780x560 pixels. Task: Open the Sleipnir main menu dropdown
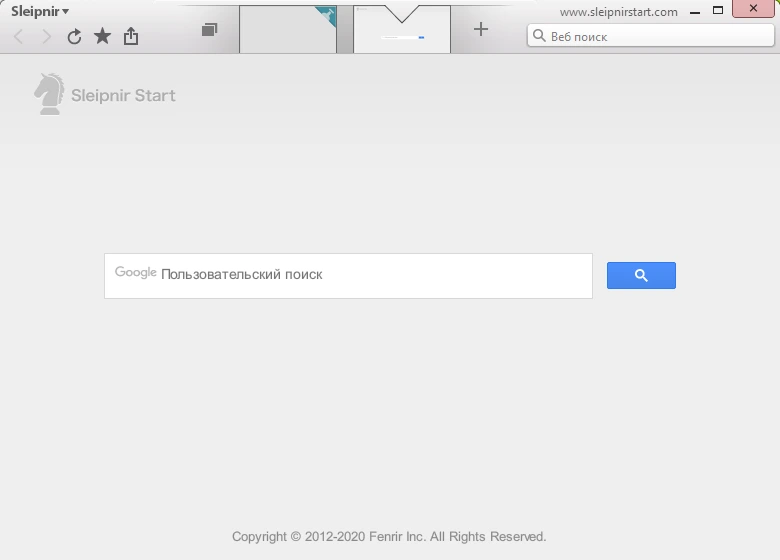(x=40, y=11)
